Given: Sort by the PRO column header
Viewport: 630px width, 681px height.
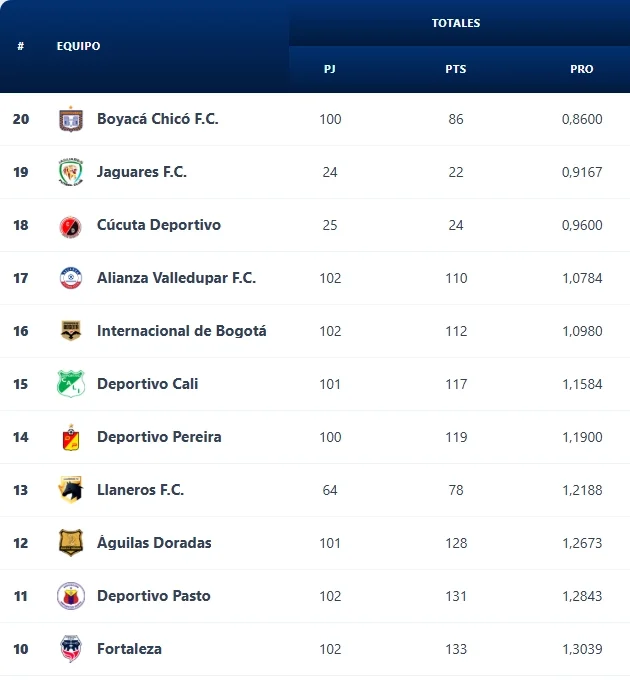Looking at the screenshot, I should click(x=582, y=69).
